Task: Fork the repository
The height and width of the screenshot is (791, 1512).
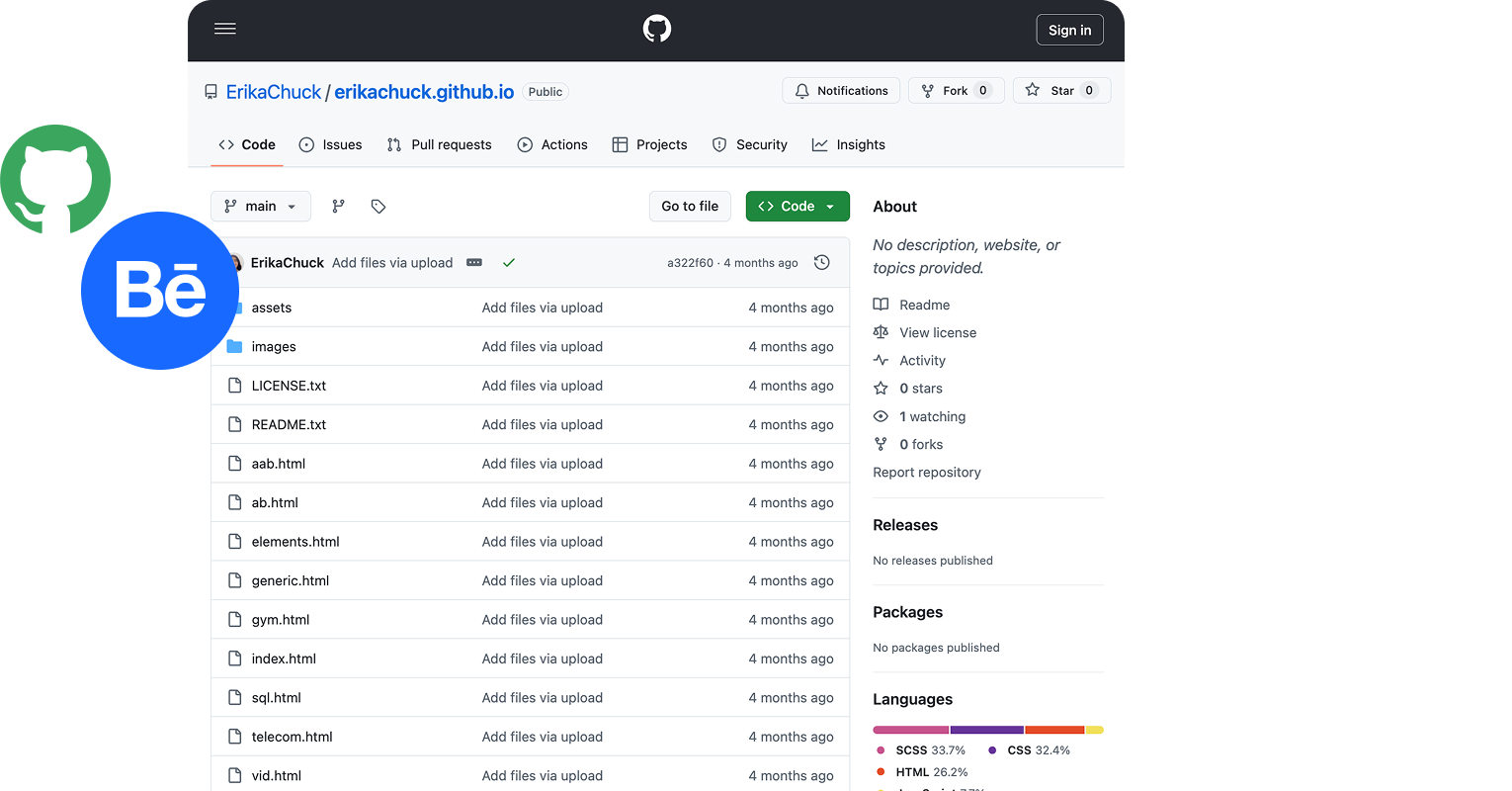Action: click(956, 91)
